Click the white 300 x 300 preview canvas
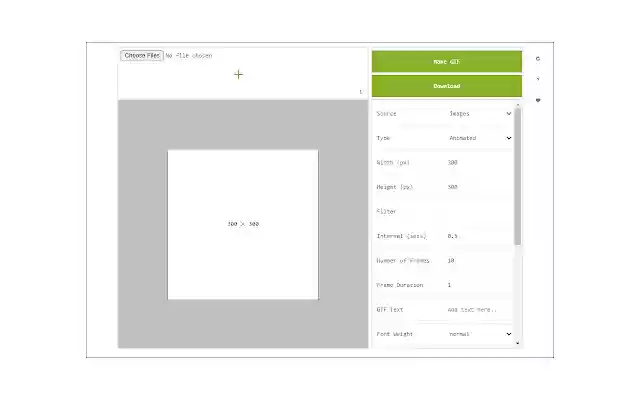 [x=243, y=224]
